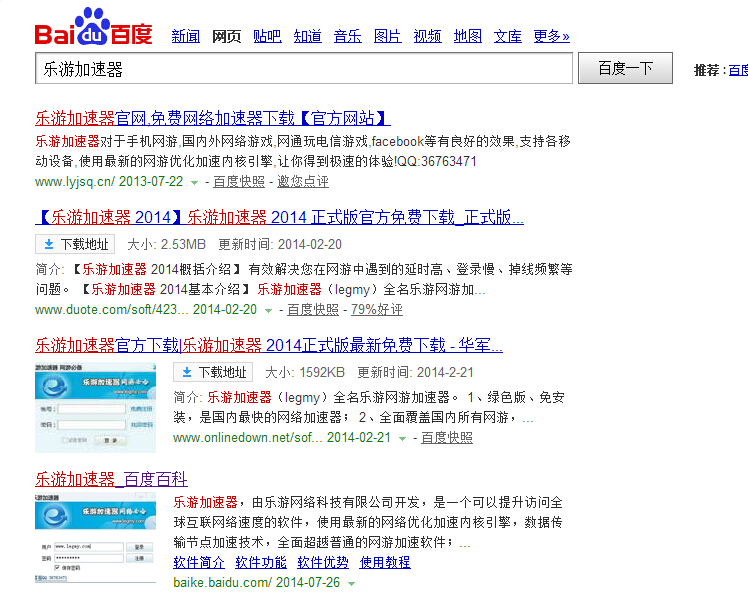Viewport: 748px width, 607px height.
Task: Open the 软件简介 sublink
Action: (x=199, y=563)
